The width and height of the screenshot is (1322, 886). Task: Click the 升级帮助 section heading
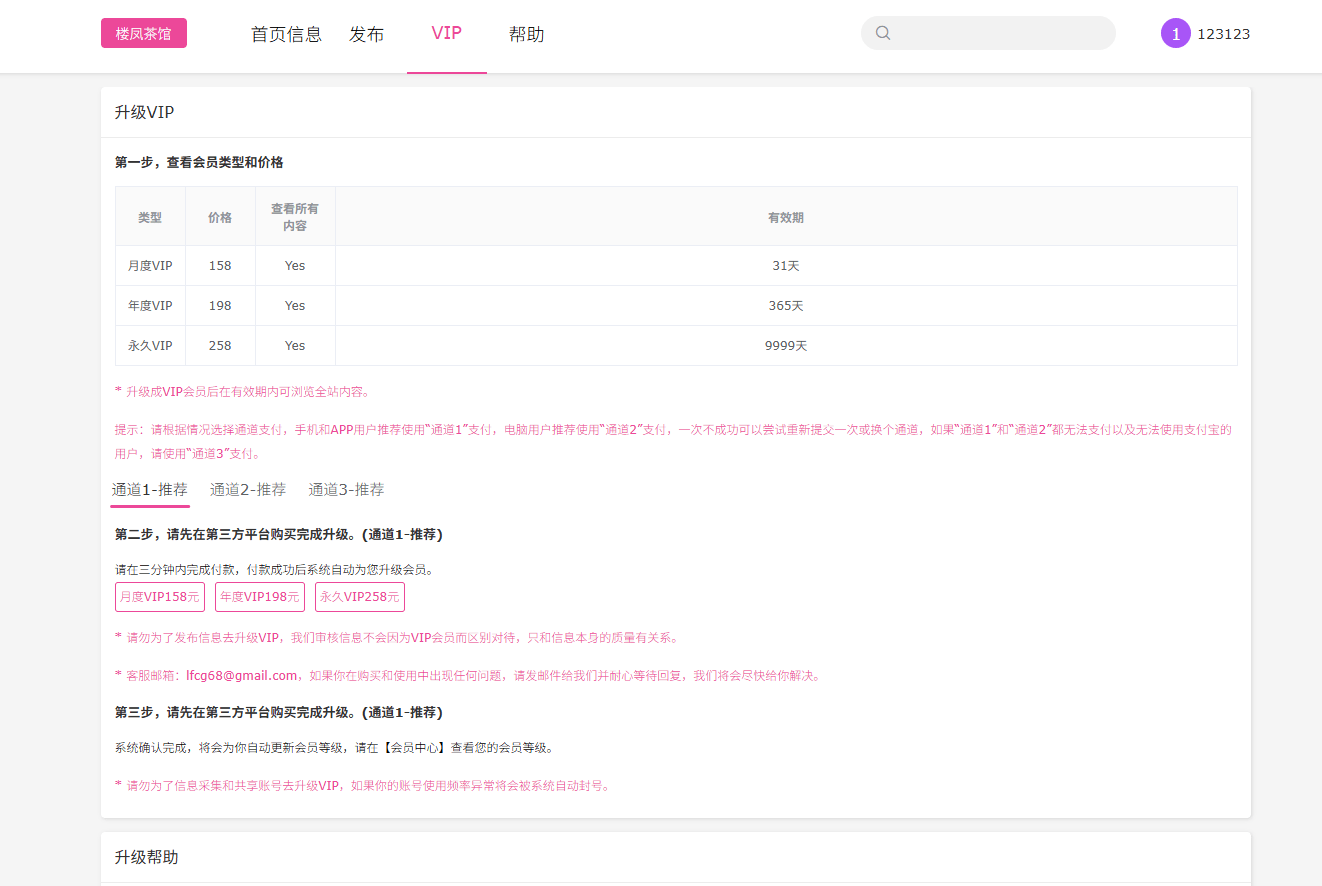click(x=147, y=858)
